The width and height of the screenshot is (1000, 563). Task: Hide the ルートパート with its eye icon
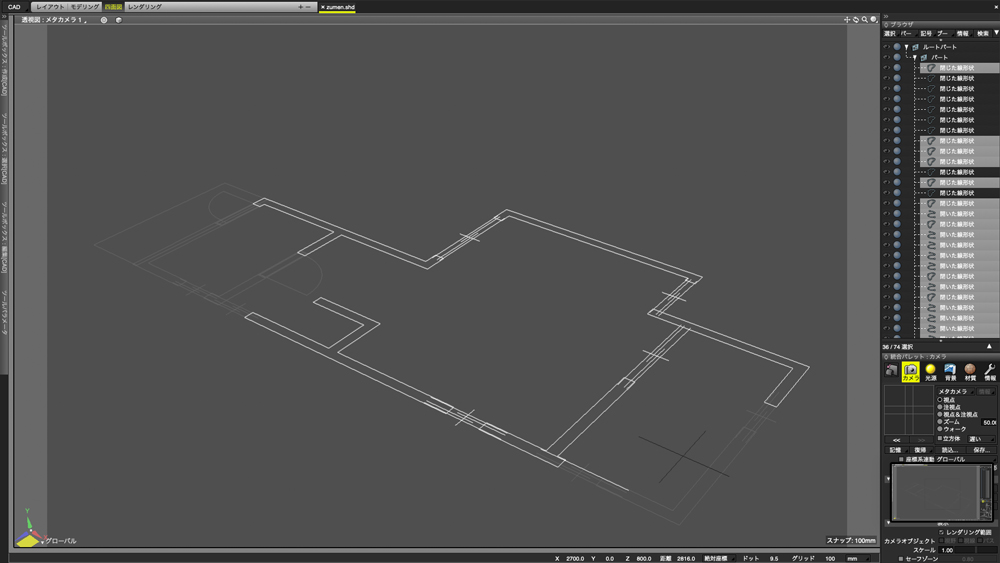[x=886, y=47]
